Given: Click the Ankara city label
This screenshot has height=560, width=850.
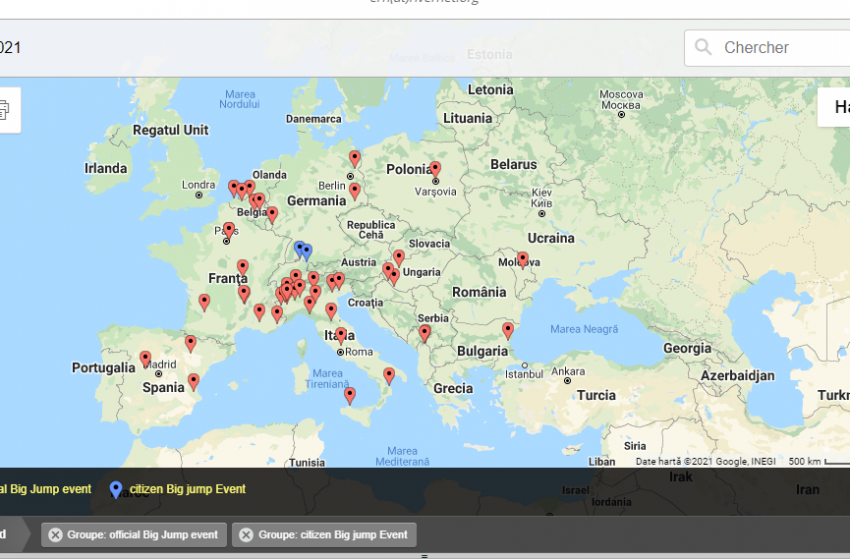Looking at the screenshot, I should click(x=568, y=371).
